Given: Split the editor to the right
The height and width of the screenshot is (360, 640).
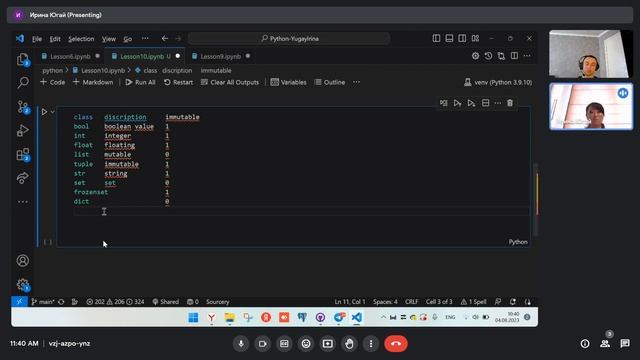Looking at the screenshot, I should coord(514,56).
